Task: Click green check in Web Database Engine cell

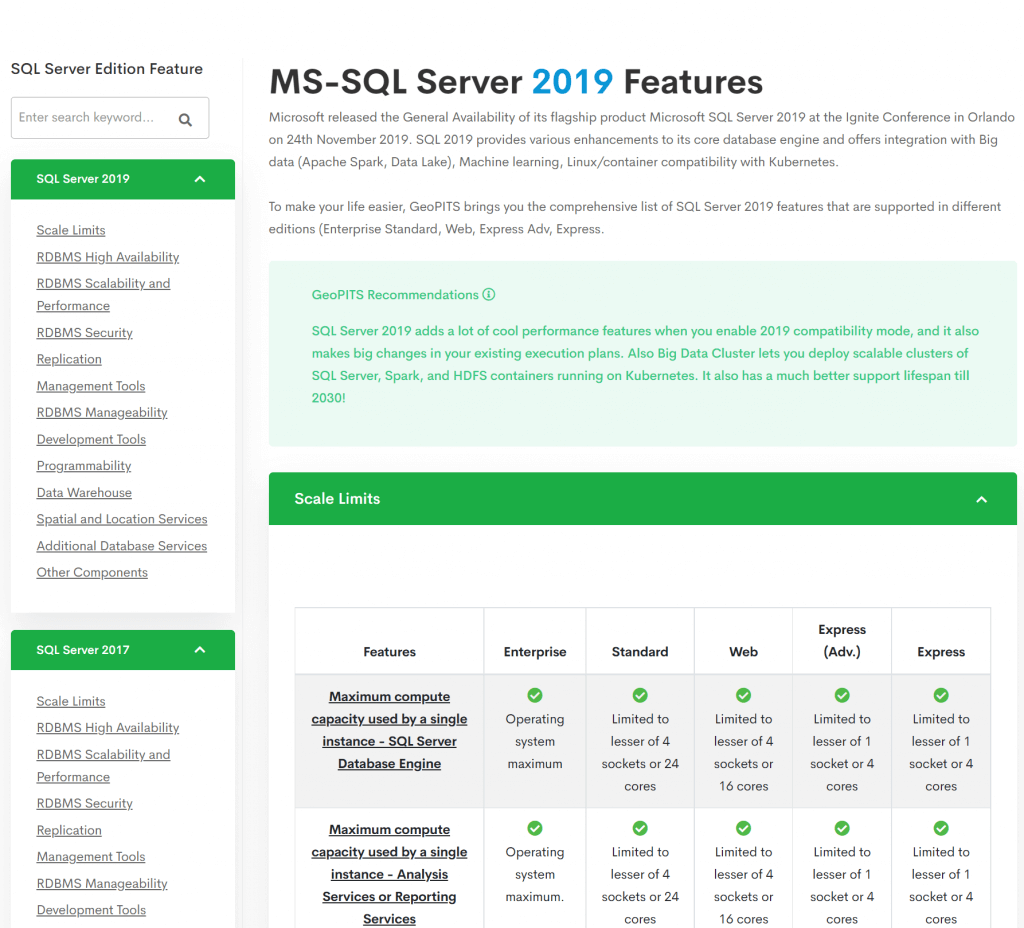Action: [x=743, y=696]
